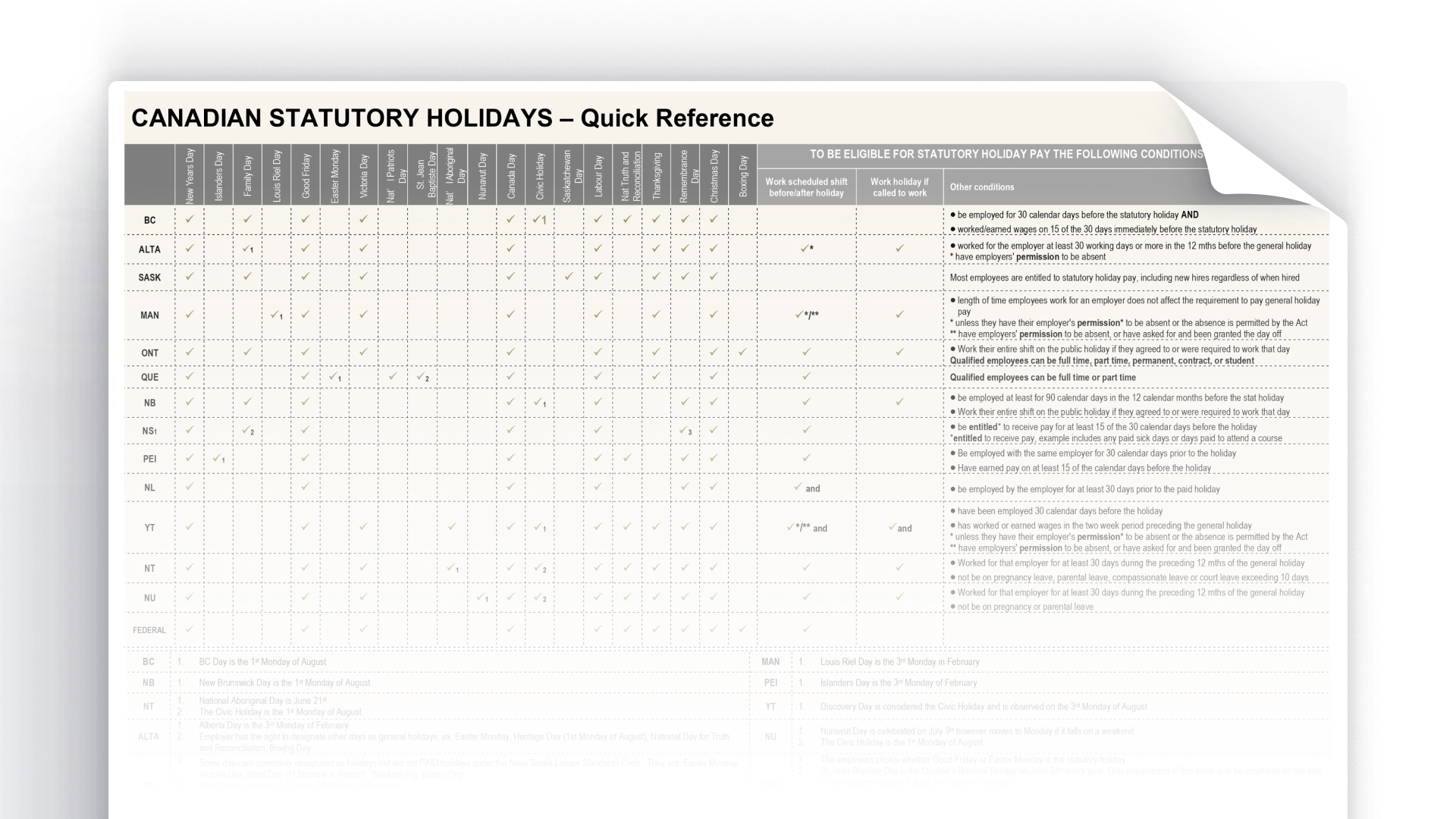
Task: Click the 'Remembrance Day' column header
Action: pos(685,175)
